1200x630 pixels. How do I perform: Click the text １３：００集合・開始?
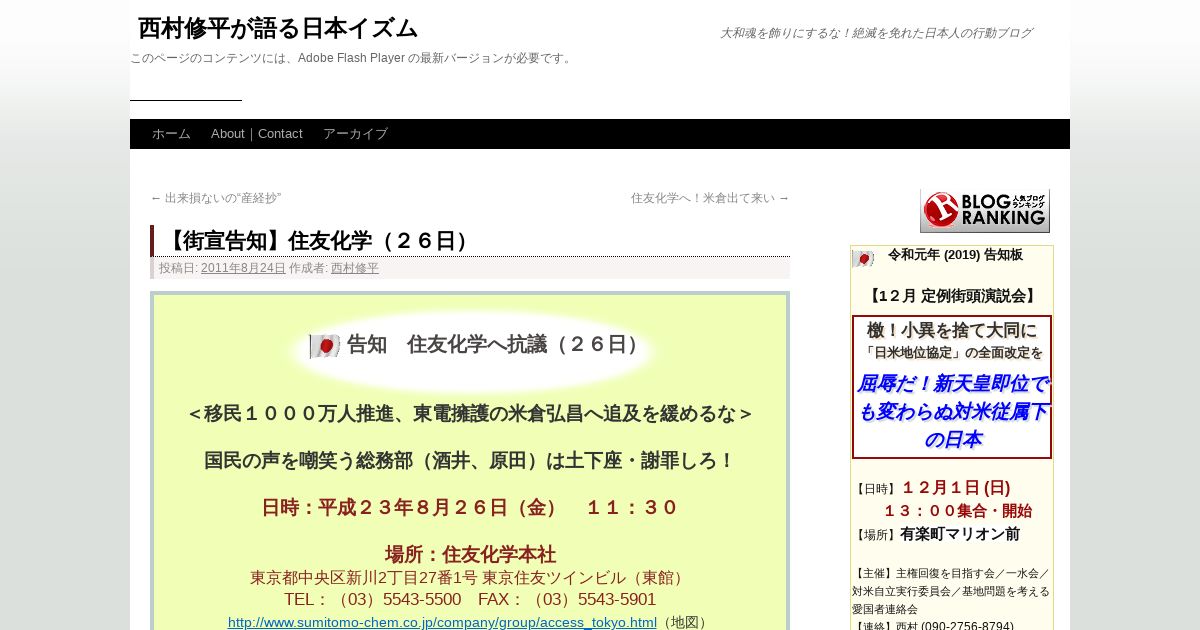[x=957, y=511]
